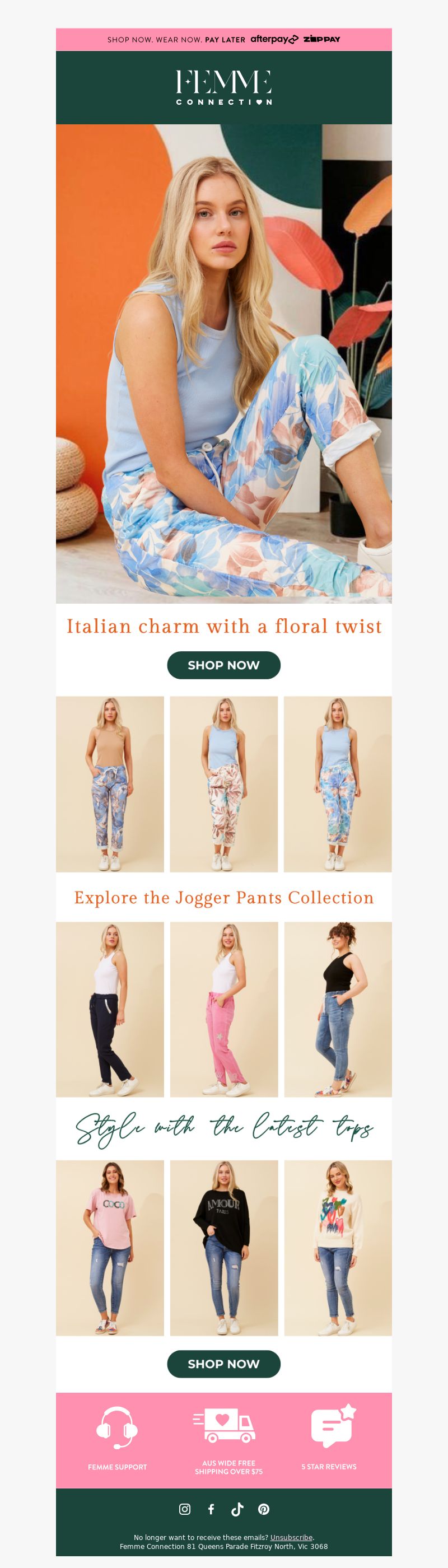Click the bottom Shop Now button

coord(224,1364)
